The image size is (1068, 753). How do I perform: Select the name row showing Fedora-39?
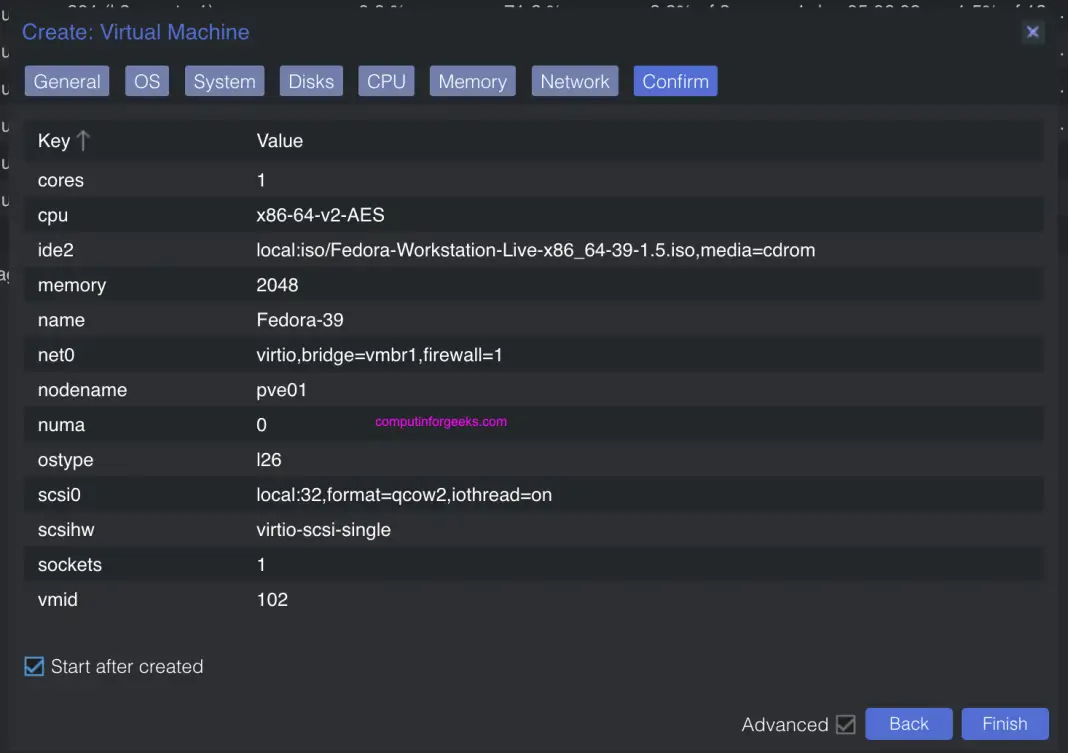300,320
